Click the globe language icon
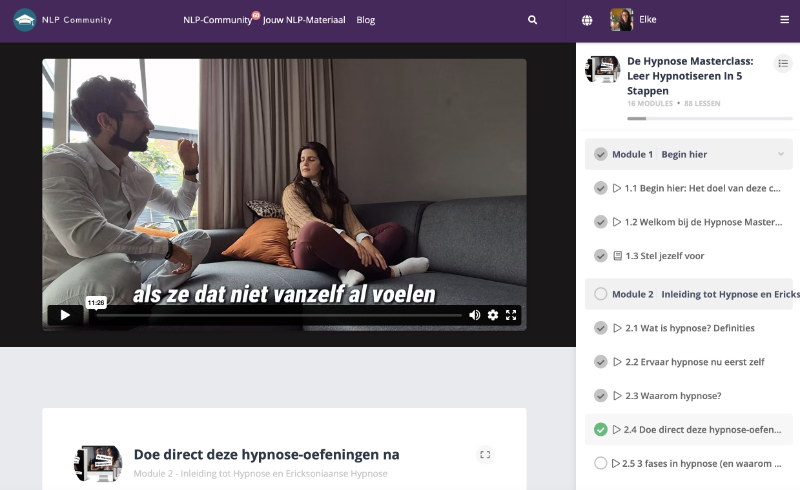This screenshot has width=800, height=490. coord(587,20)
